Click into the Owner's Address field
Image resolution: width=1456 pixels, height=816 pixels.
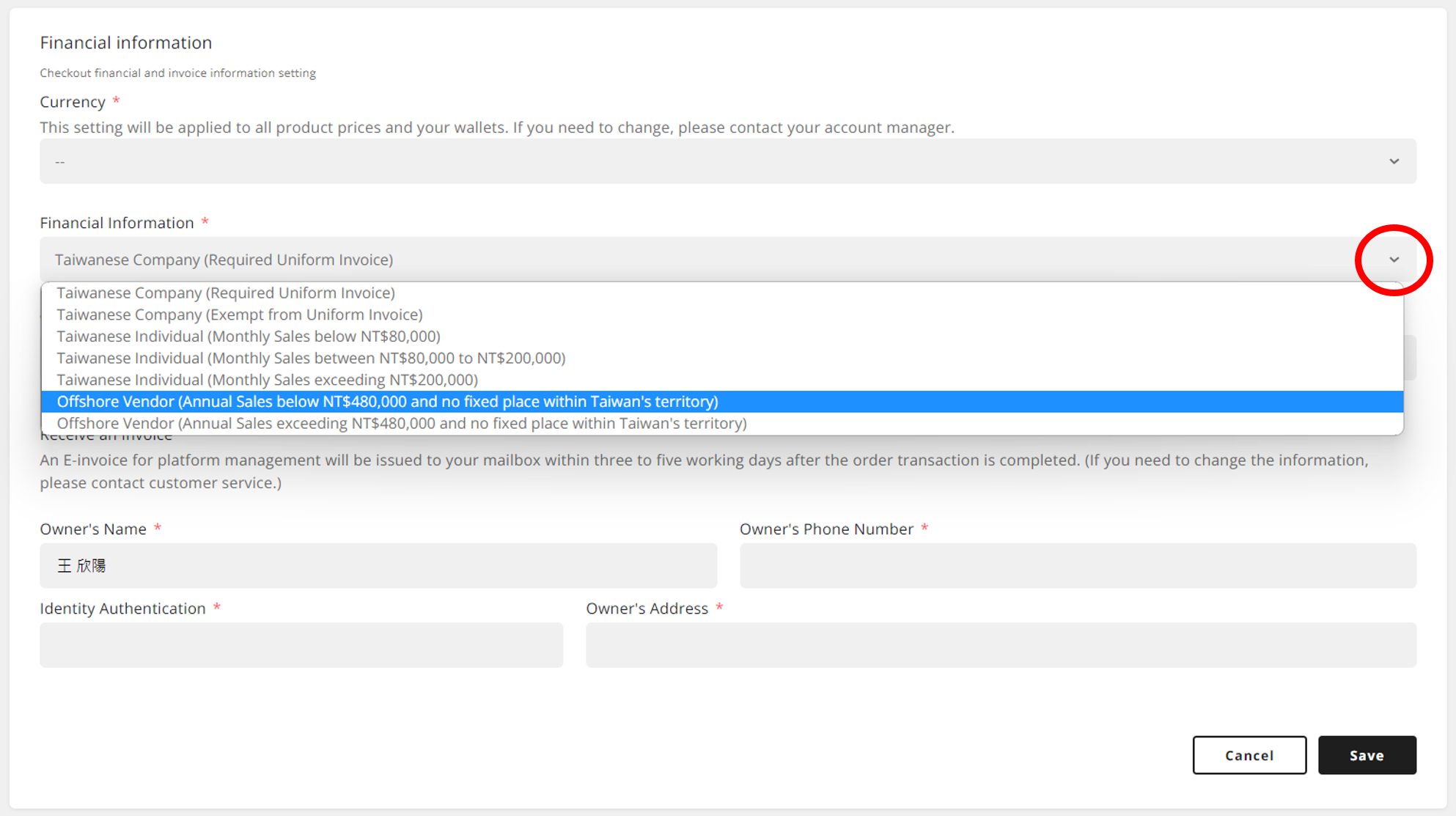click(1001, 645)
